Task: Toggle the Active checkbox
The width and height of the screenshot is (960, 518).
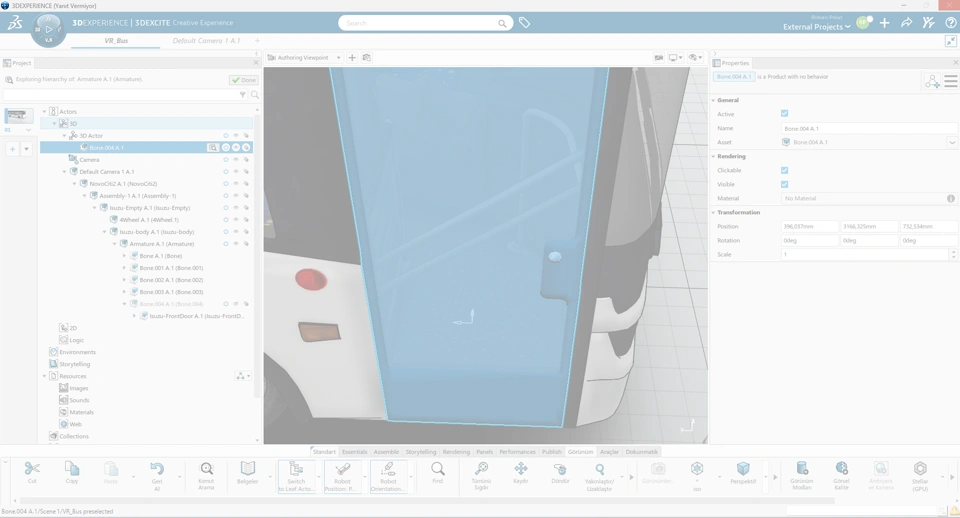Action: [x=784, y=113]
